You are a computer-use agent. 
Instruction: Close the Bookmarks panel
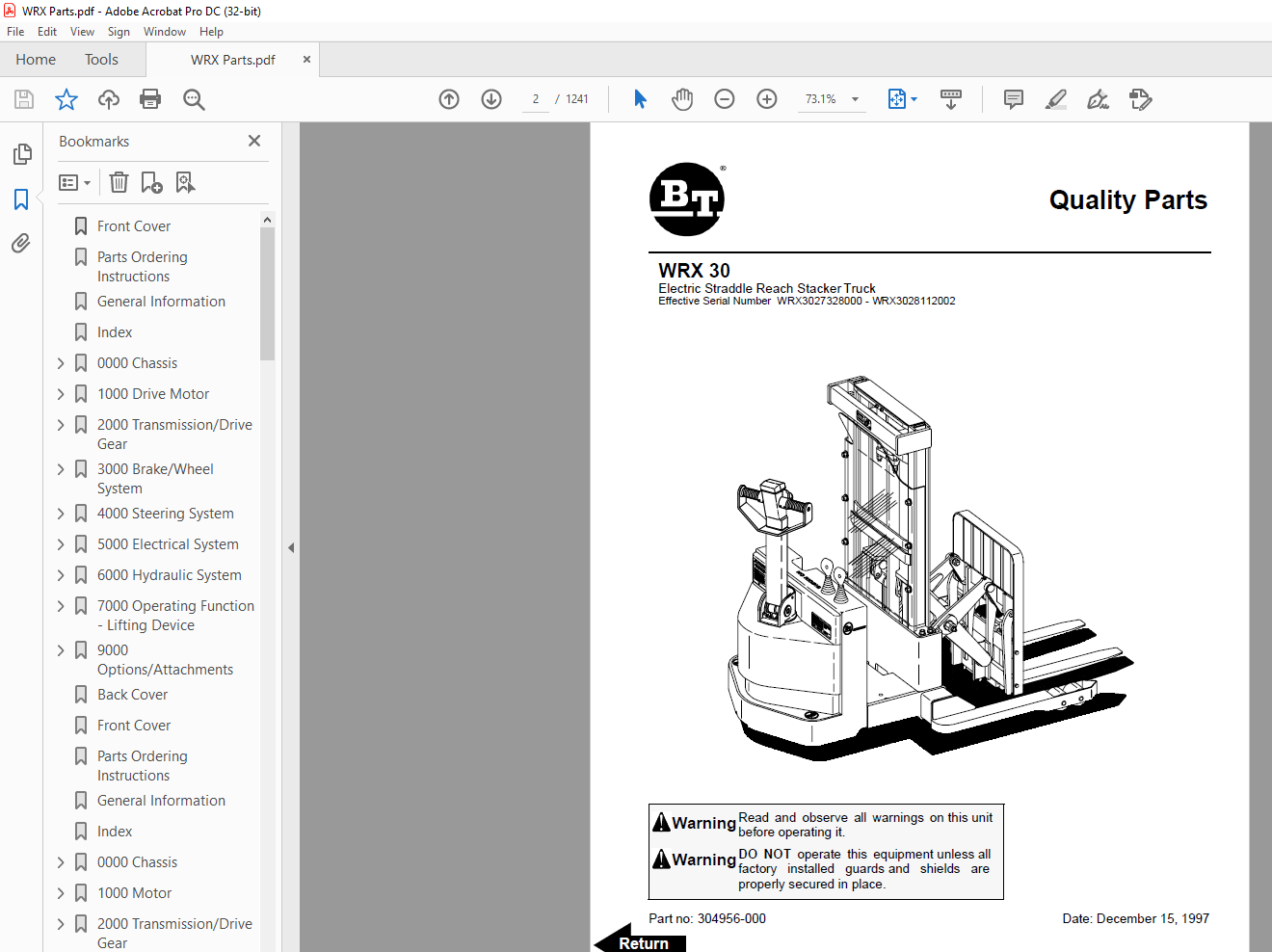coord(254,141)
